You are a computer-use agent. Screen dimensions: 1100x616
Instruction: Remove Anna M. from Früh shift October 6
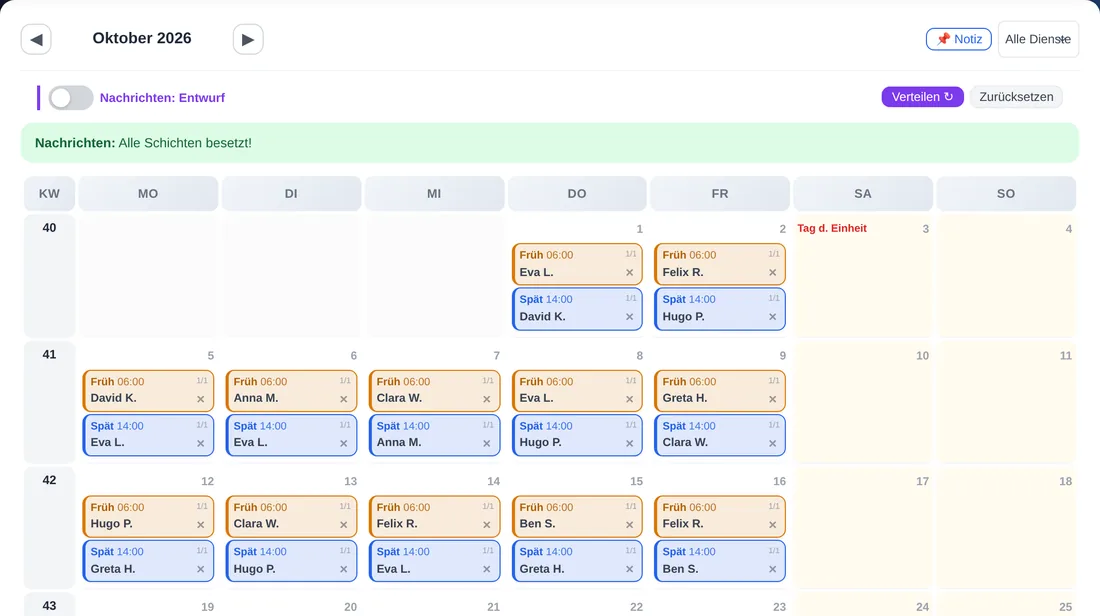click(344, 399)
